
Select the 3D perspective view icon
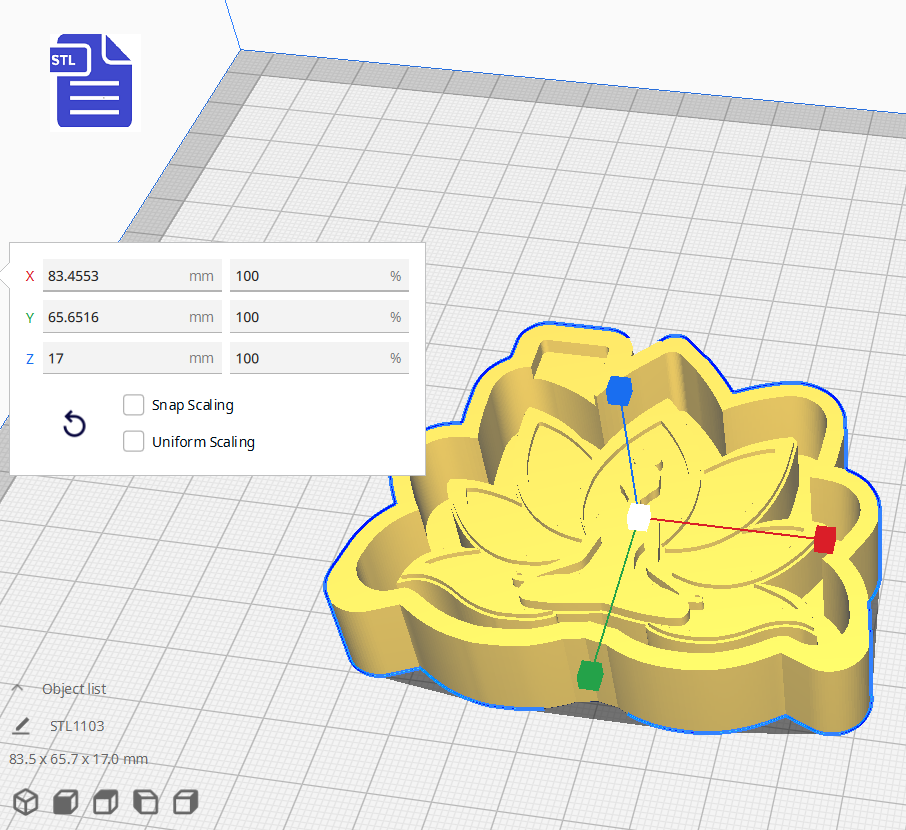coord(25,802)
